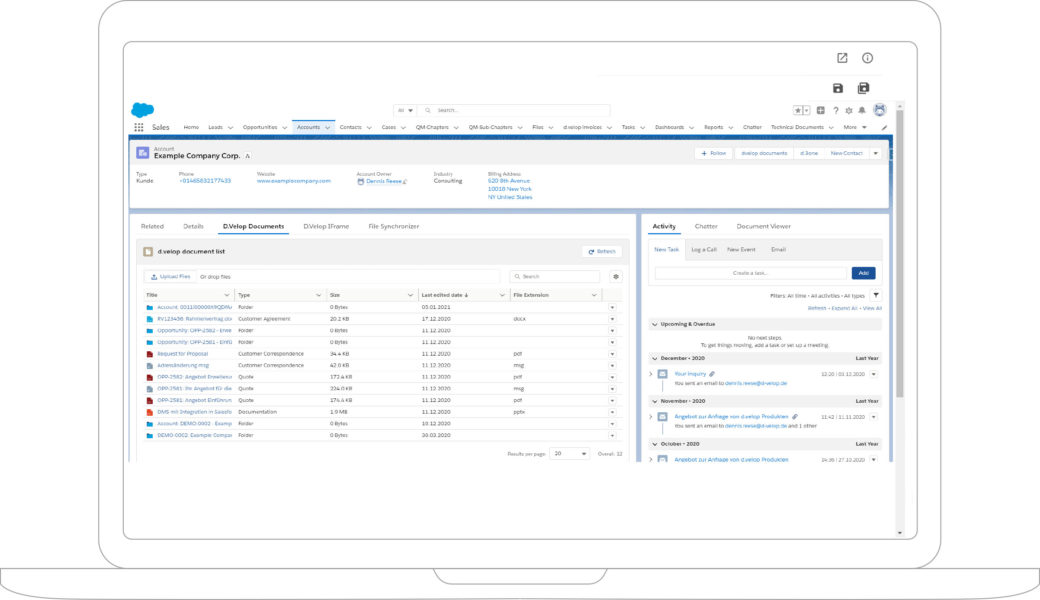Click the save-all double disk icon
Screen dimensions: 1040x600
(863, 88)
